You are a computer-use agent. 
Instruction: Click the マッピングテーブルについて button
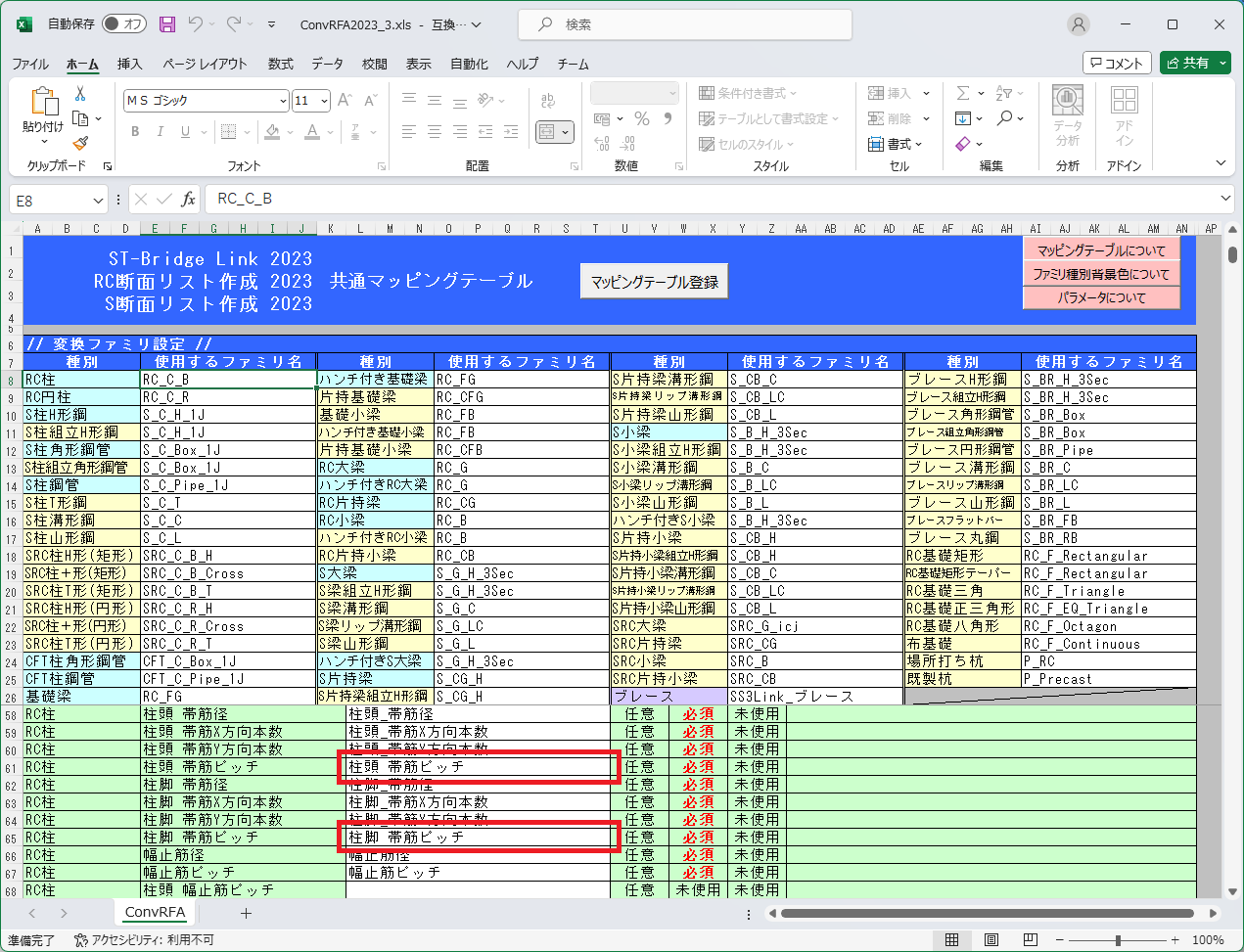coord(1101,250)
